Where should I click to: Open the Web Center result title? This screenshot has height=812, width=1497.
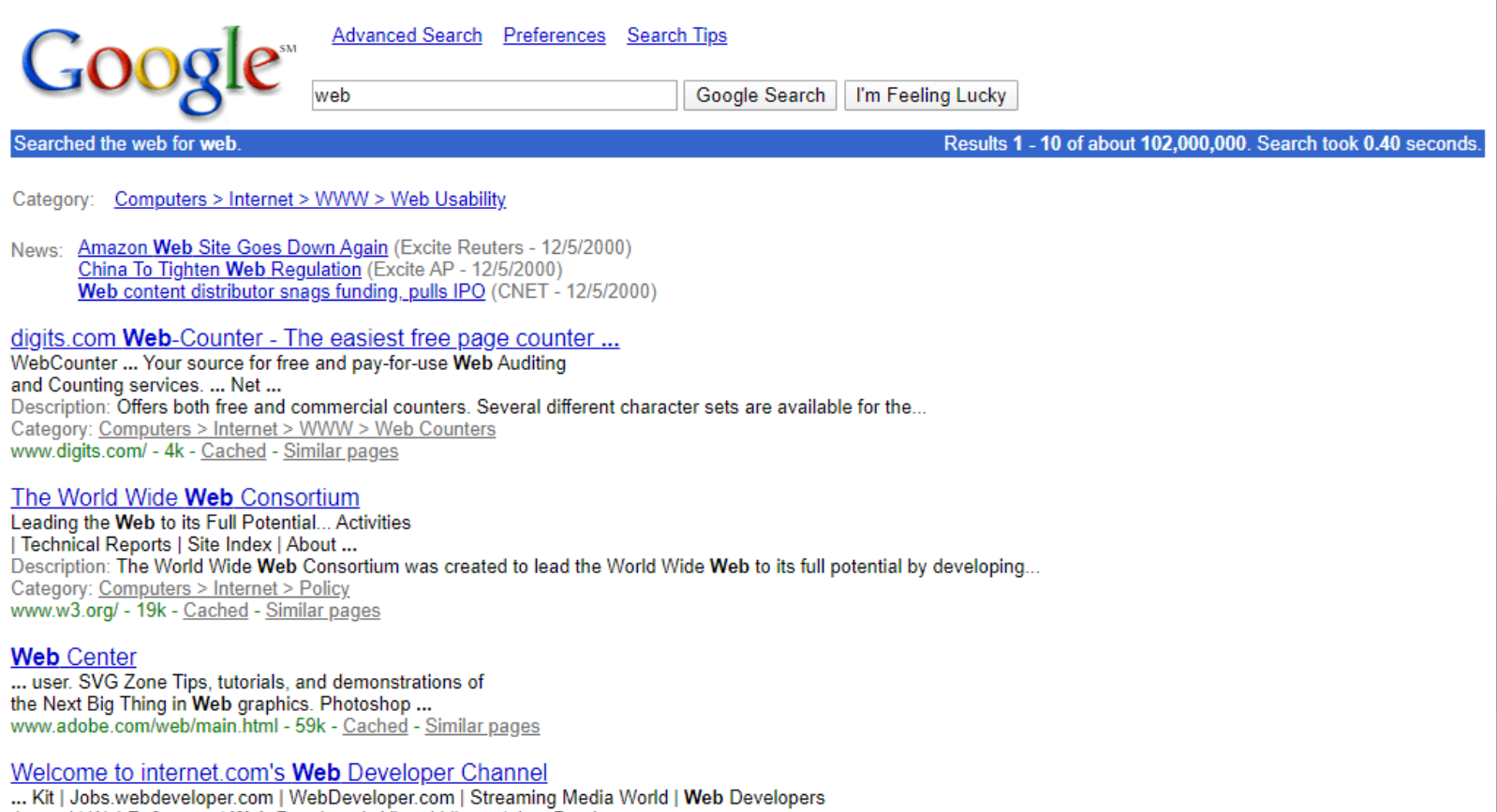tap(74, 657)
